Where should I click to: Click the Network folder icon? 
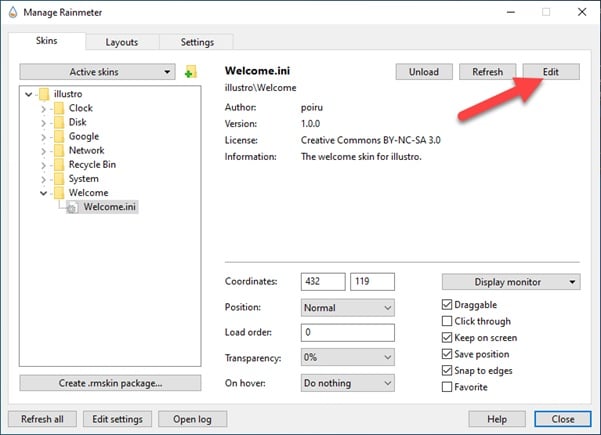point(59,150)
